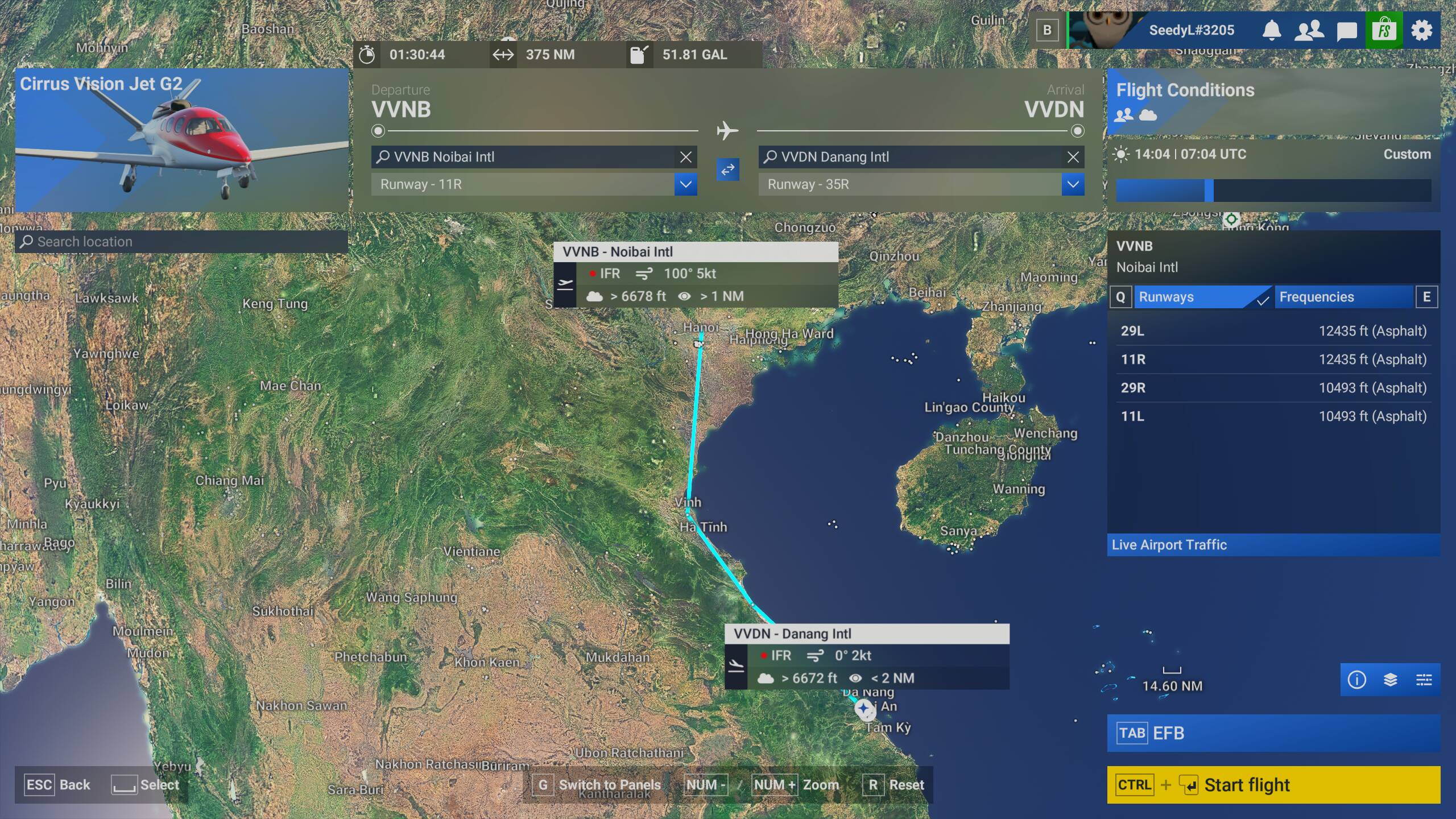The width and height of the screenshot is (1456, 819).
Task: Open the friends list icon
Action: [x=1308, y=30]
